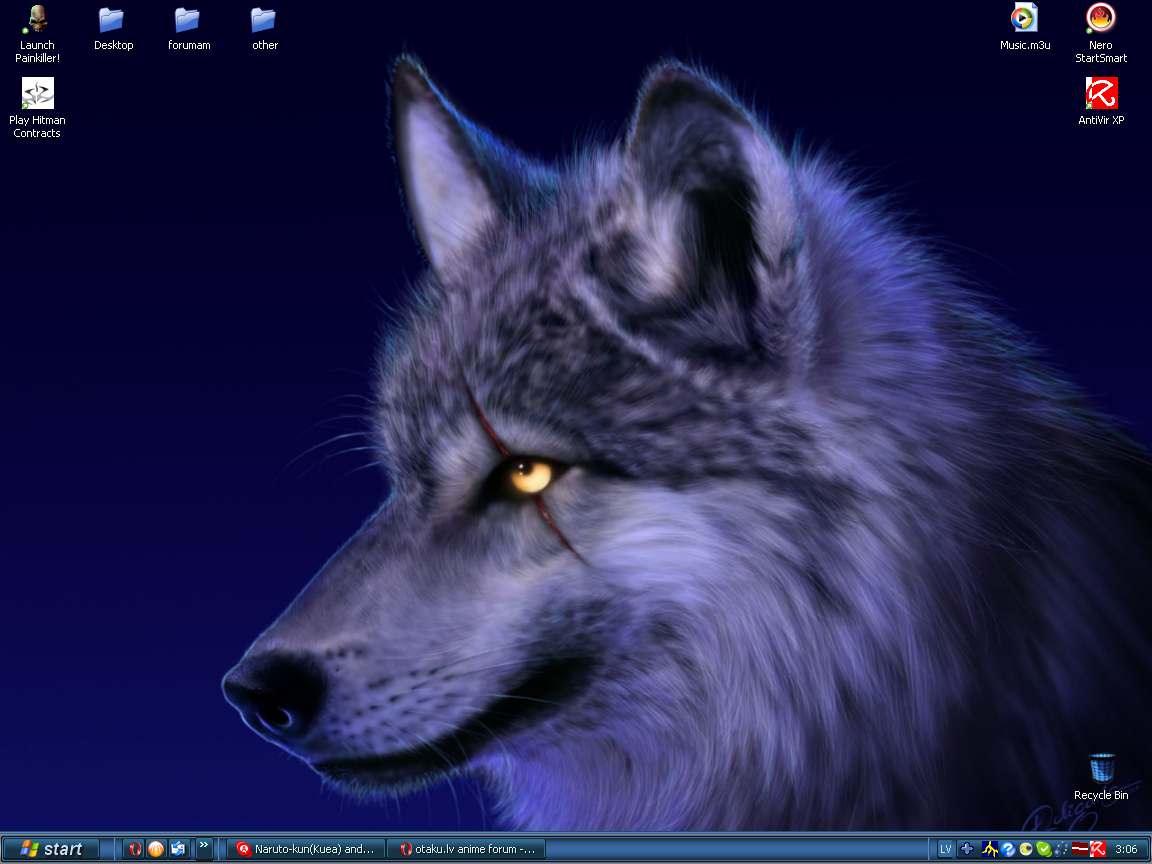Click the round grey-green tray icon
This screenshot has height=864, width=1152.
1026,849
